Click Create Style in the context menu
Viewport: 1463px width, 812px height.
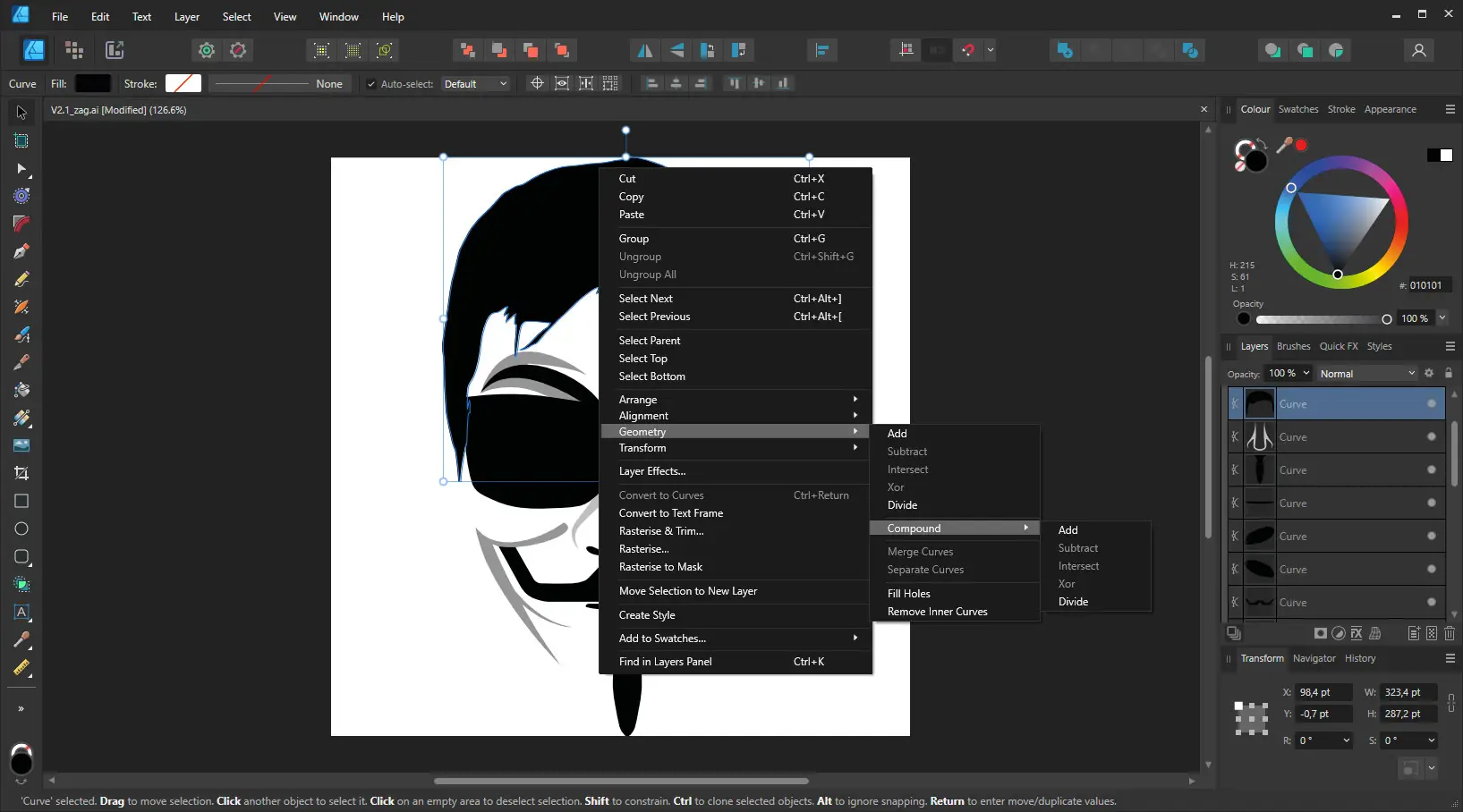point(647,615)
